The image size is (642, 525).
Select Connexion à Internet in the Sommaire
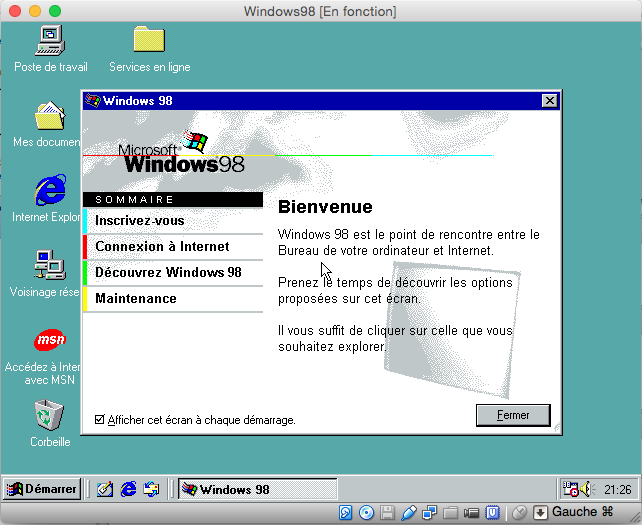tap(173, 247)
